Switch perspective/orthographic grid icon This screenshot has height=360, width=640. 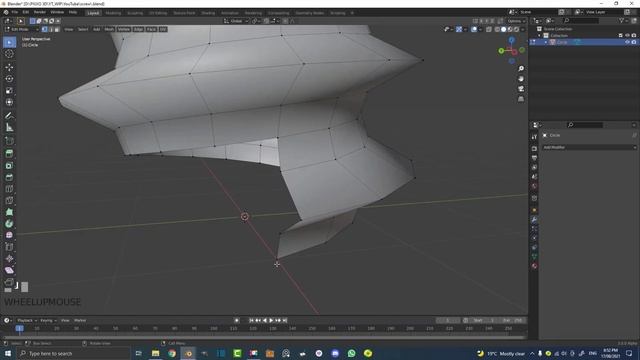point(521,99)
